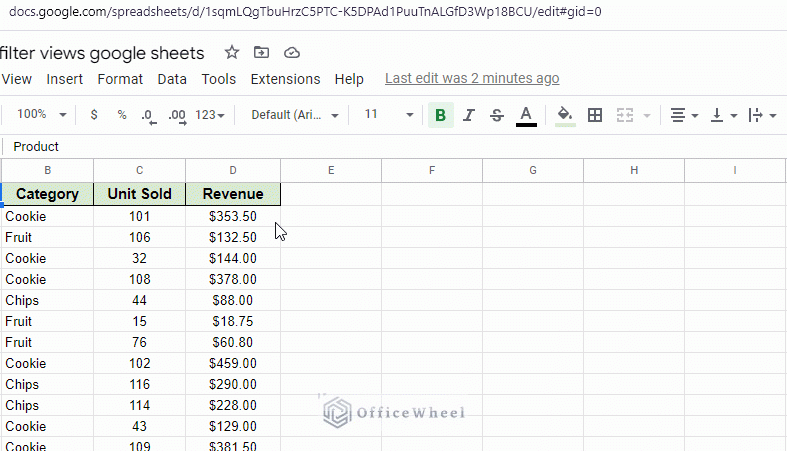The height and width of the screenshot is (451, 787).
Task: Select the cell with $129.00
Action: click(233, 426)
